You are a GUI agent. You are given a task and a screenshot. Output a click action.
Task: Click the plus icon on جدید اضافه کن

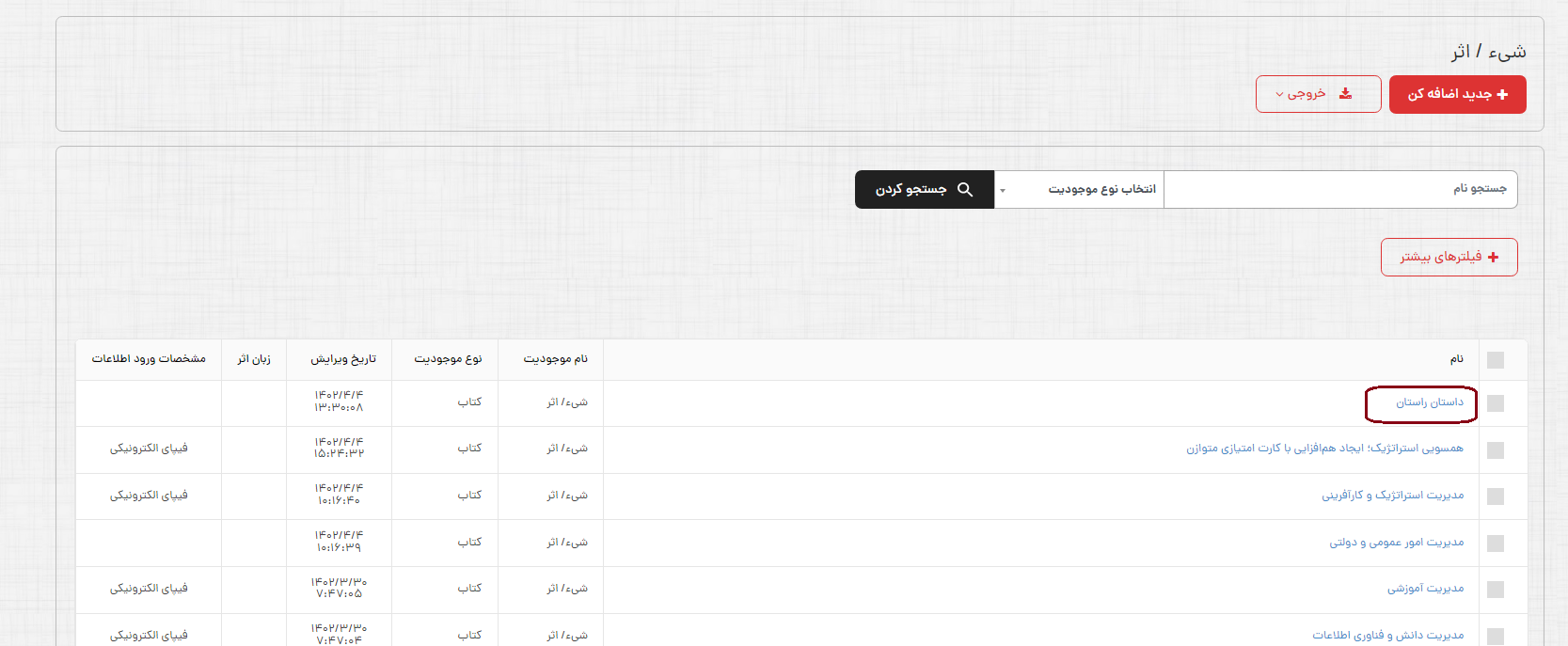coord(1502,95)
